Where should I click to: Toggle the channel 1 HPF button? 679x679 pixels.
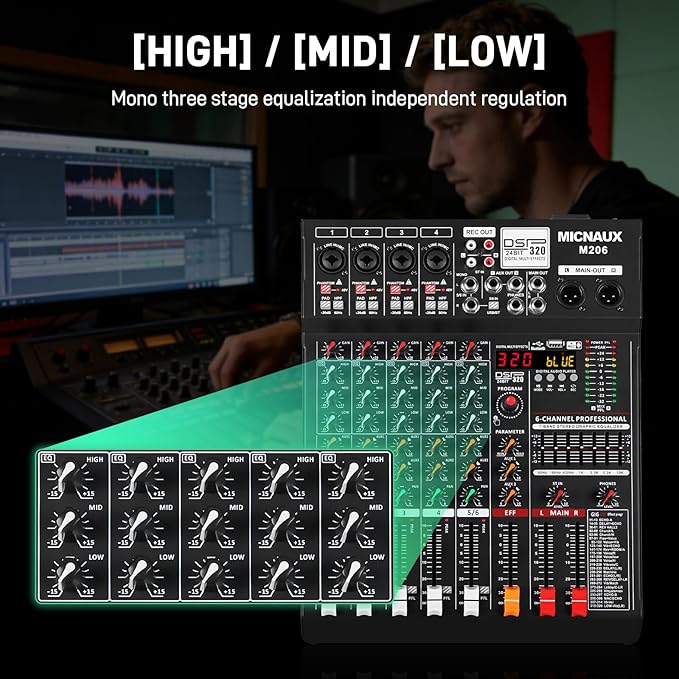click(x=338, y=304)
